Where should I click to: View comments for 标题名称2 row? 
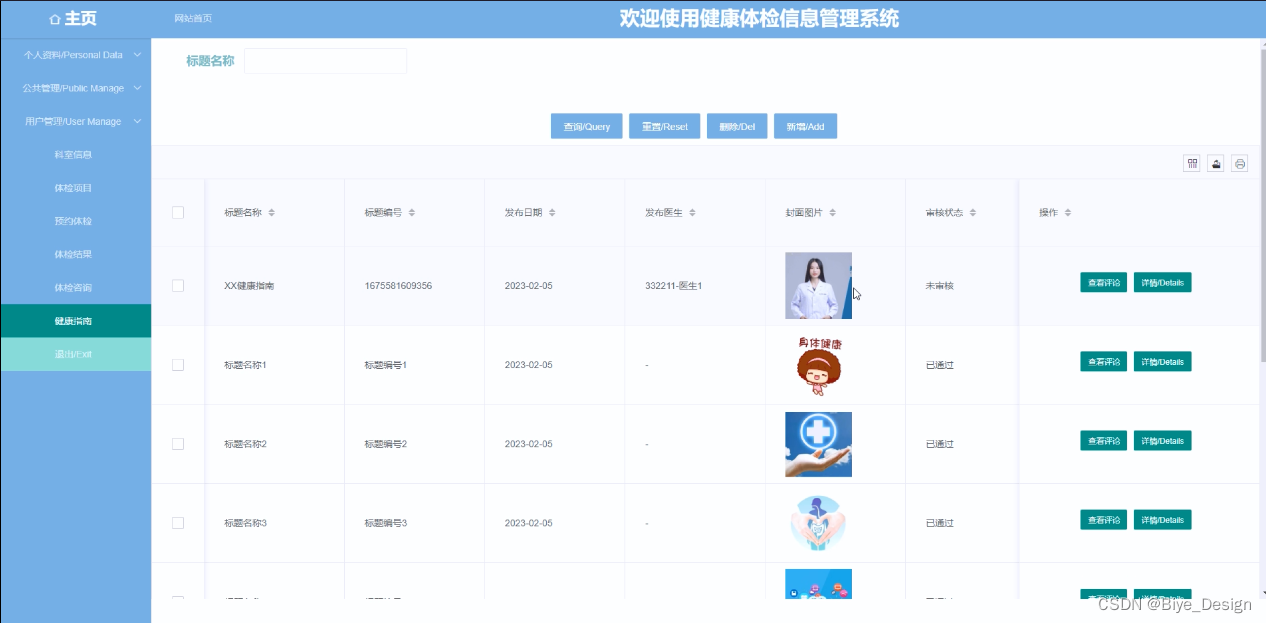[1103, 440]
